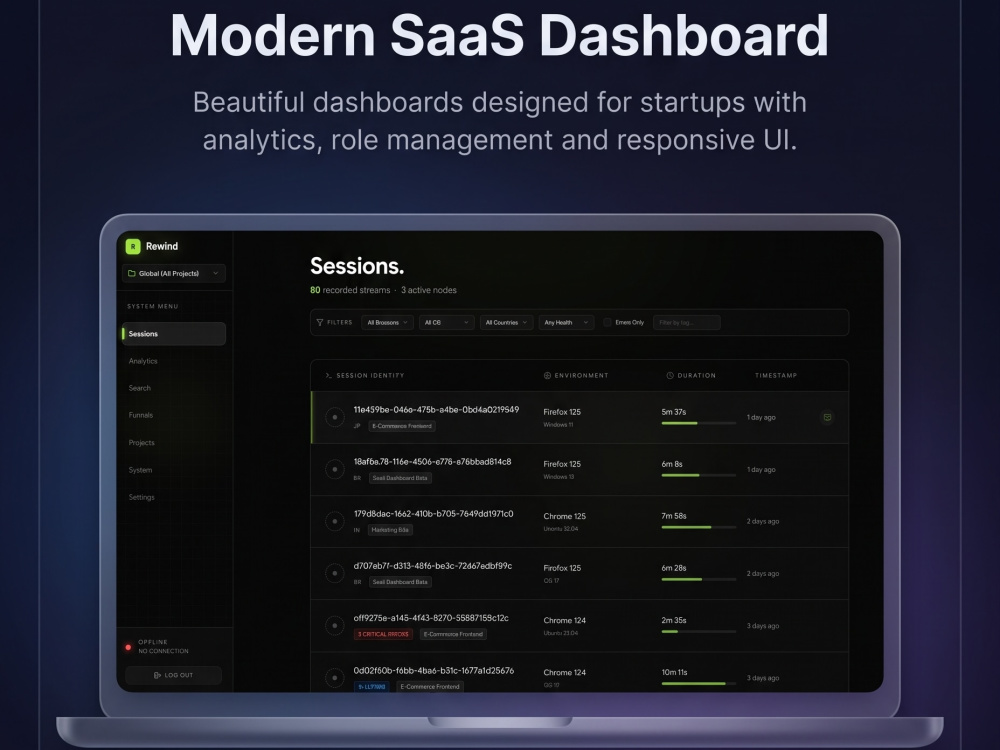Go to Search in the sidebar
Screen dimensions: 1000x750
(x=140, y=388)
